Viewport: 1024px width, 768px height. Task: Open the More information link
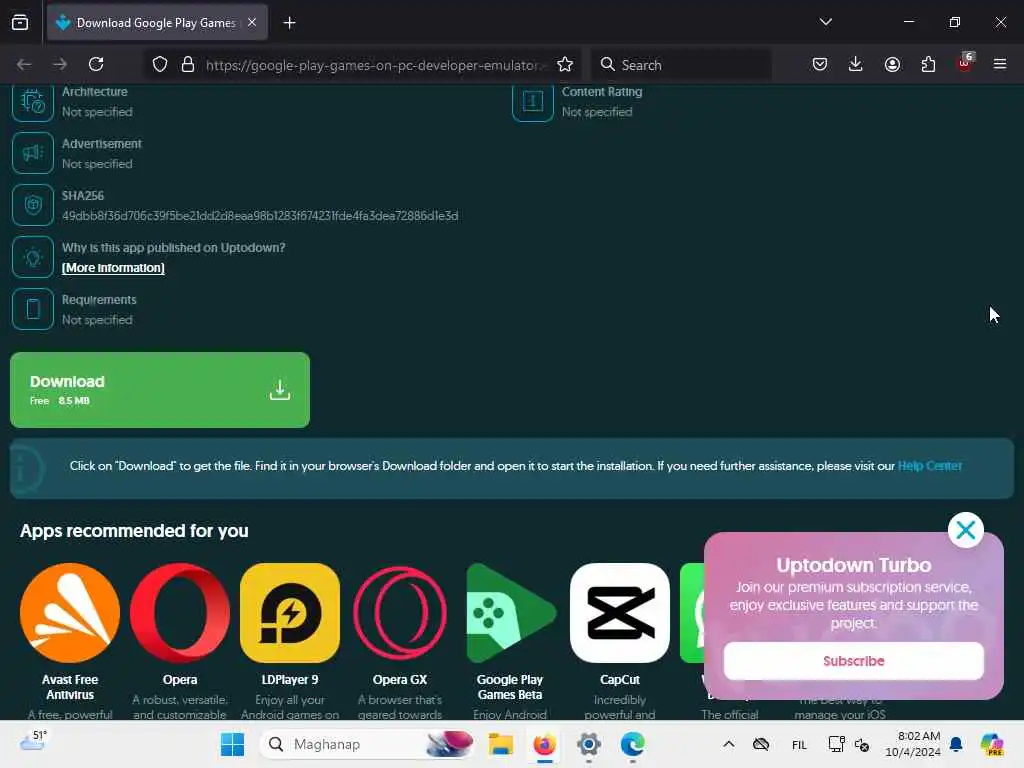click(113, 268)
